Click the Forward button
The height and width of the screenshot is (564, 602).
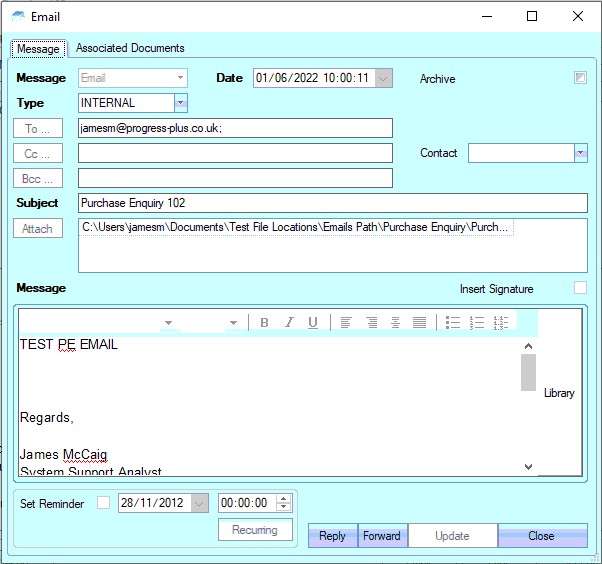pos(382,536)
